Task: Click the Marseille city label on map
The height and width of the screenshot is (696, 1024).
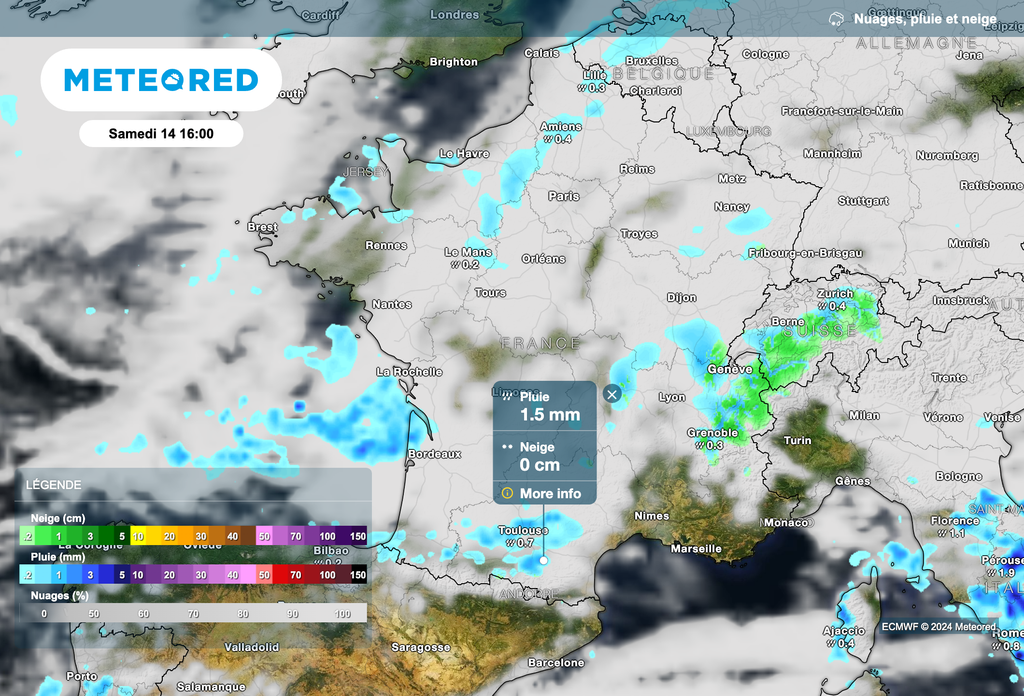Action: (696, 548)
